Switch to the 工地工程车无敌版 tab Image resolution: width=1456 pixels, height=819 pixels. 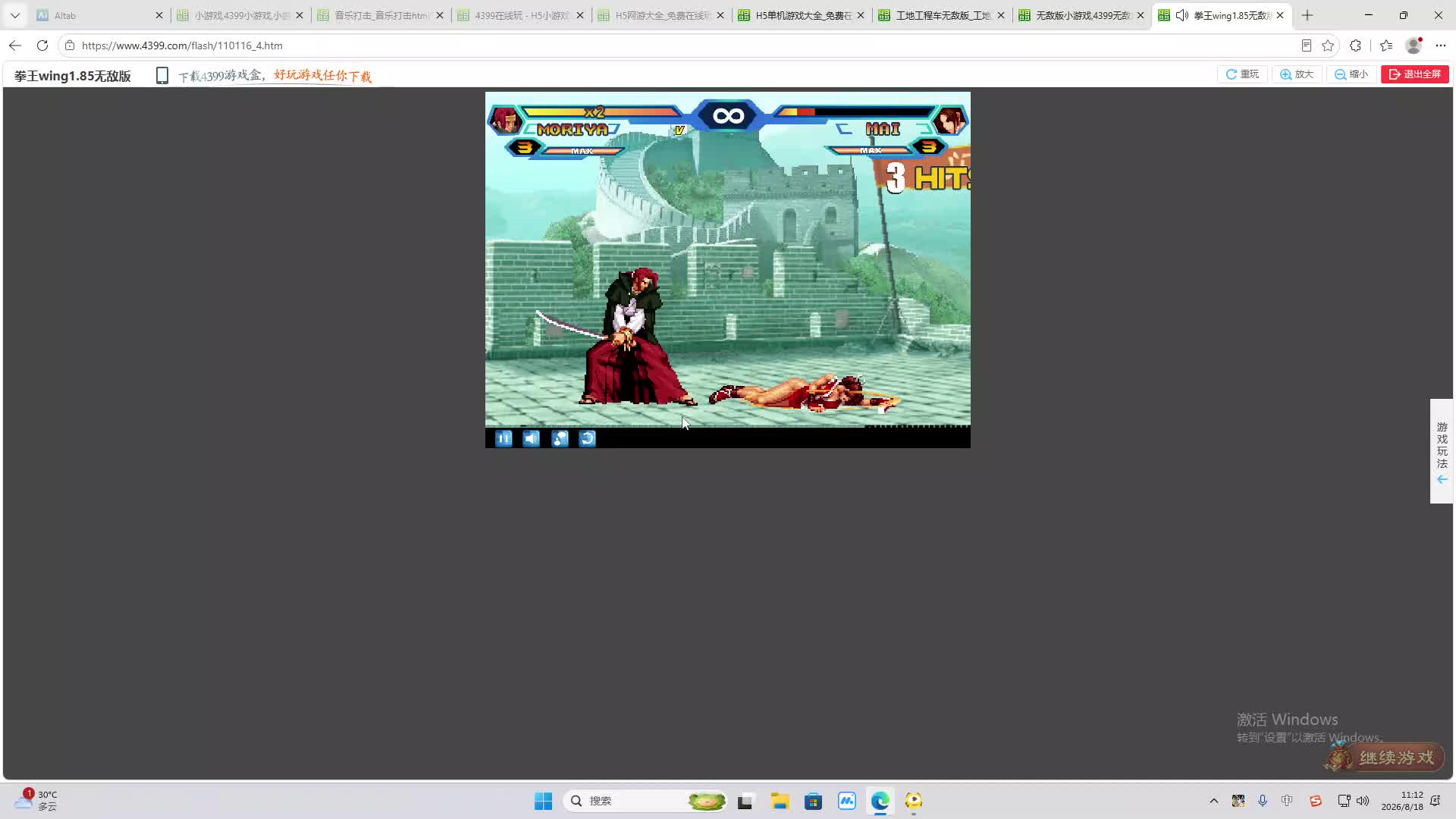click(941, 15)
